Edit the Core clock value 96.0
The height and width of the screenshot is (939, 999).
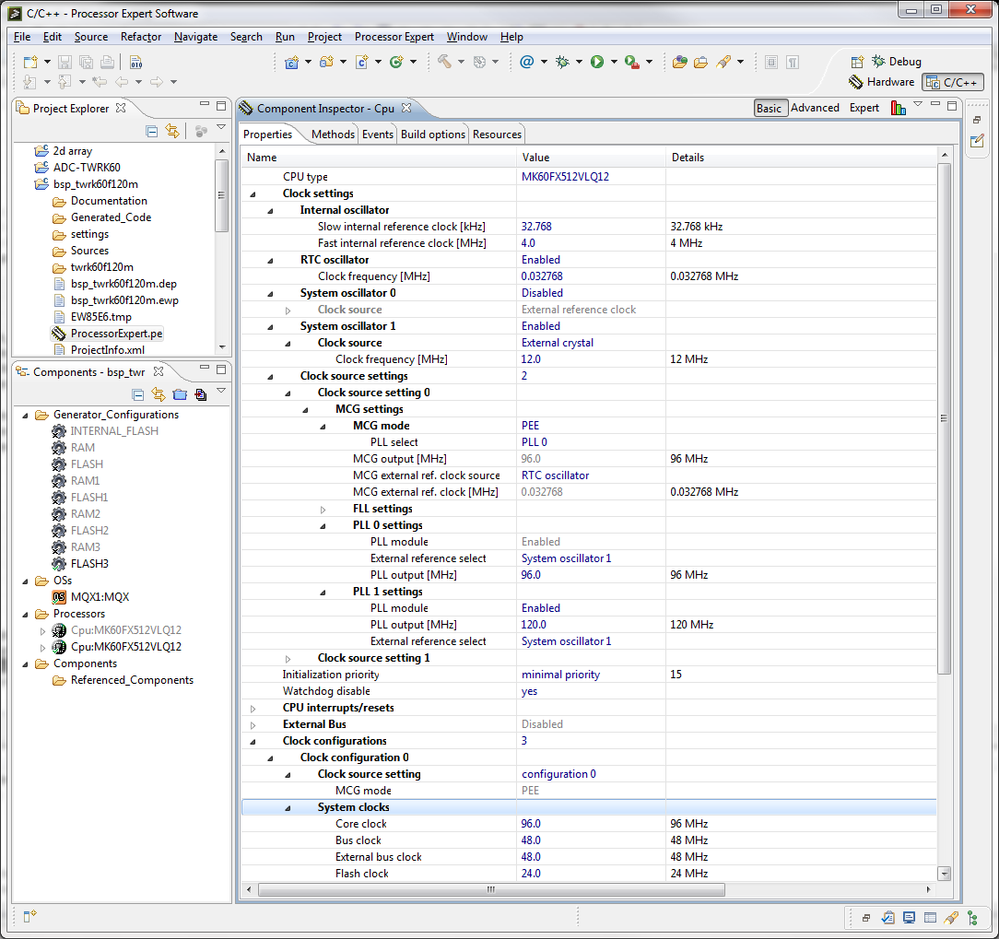click(x=530, y=824)
